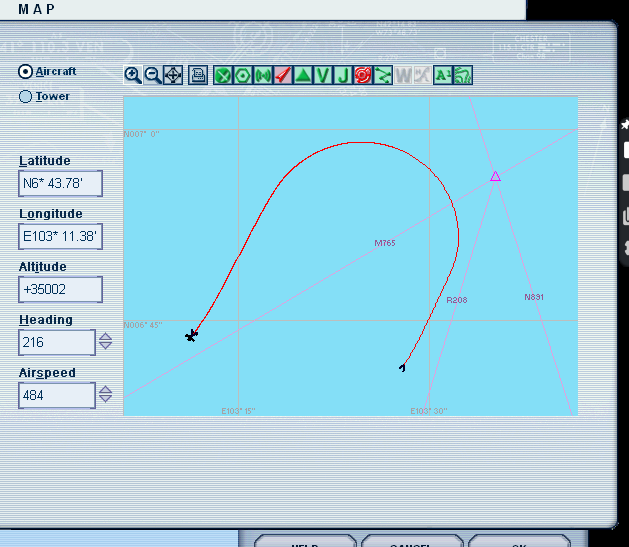Toggle the NDB beacon icon
The image size is (629, 547).
(x=263, y=75)
